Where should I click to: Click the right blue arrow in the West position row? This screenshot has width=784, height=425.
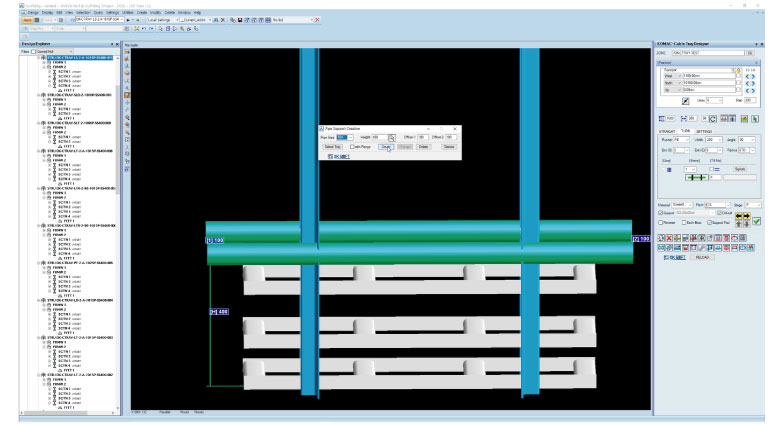753,76
